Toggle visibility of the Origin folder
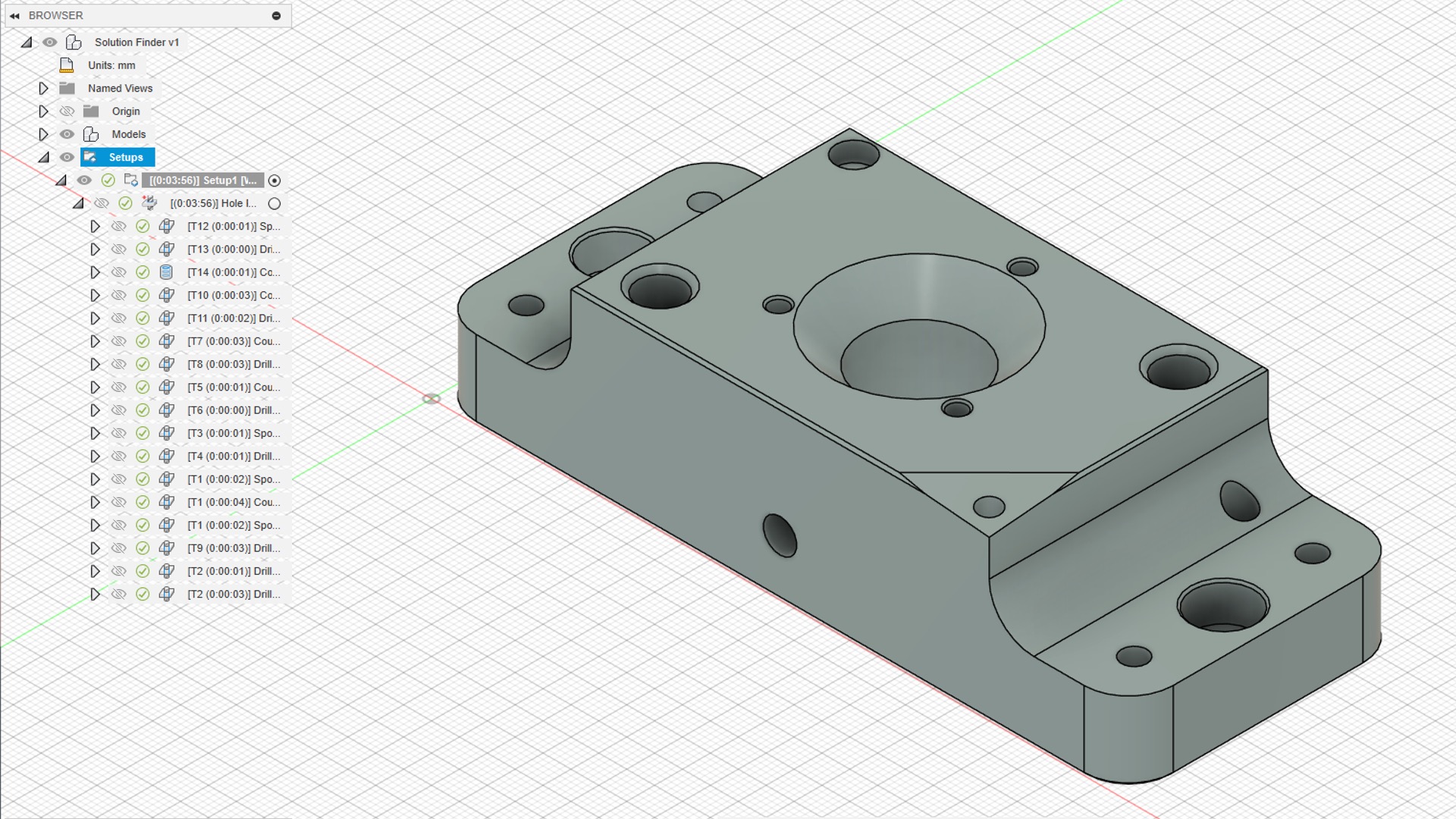Image resolution: width=1456 pixels, height=819 pixels. click(67, 111)
